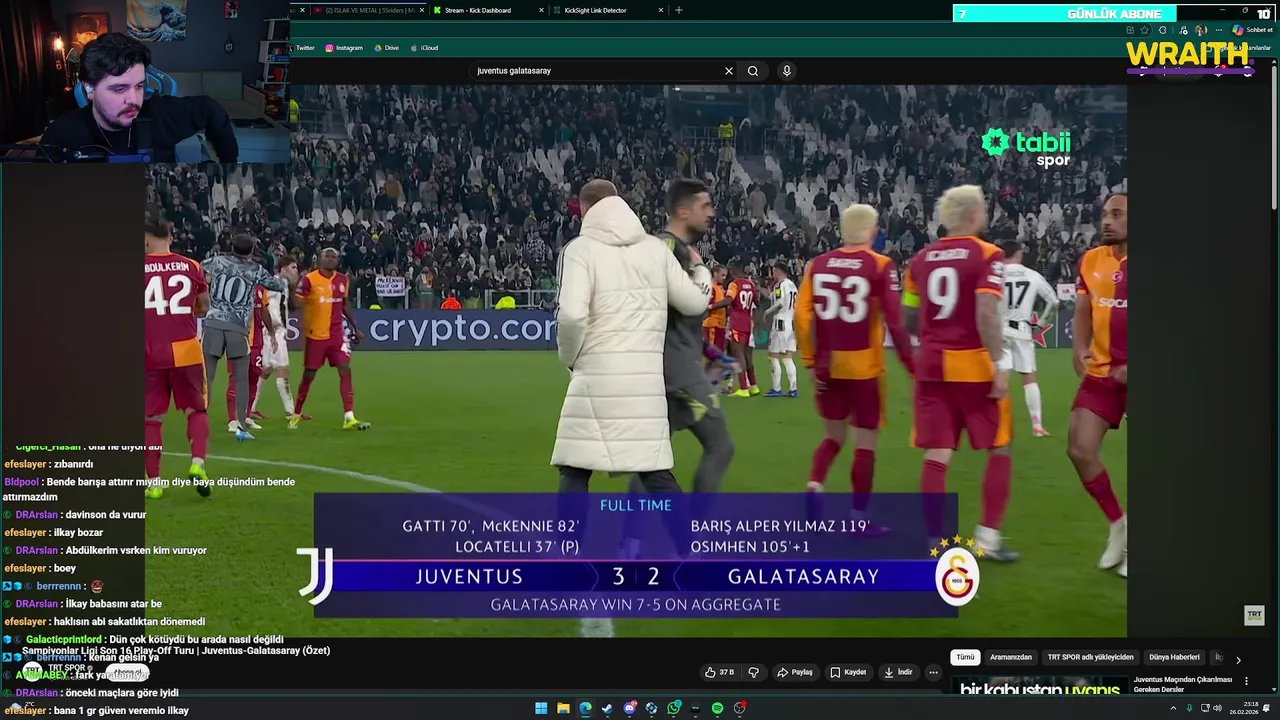Screen dimensions: 1280x720
Task: Save the video with Kaydet
Action: (x=848, y=672)
